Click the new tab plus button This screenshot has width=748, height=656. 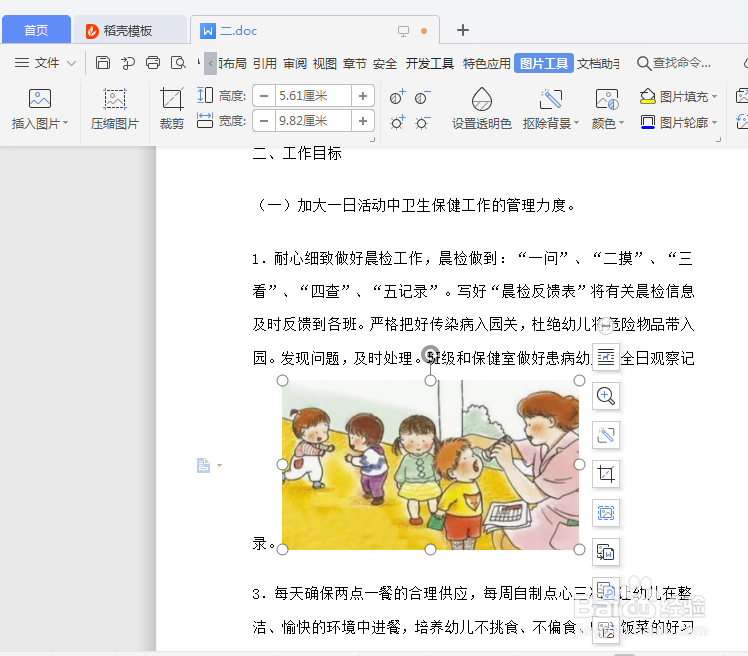(463, 30)
